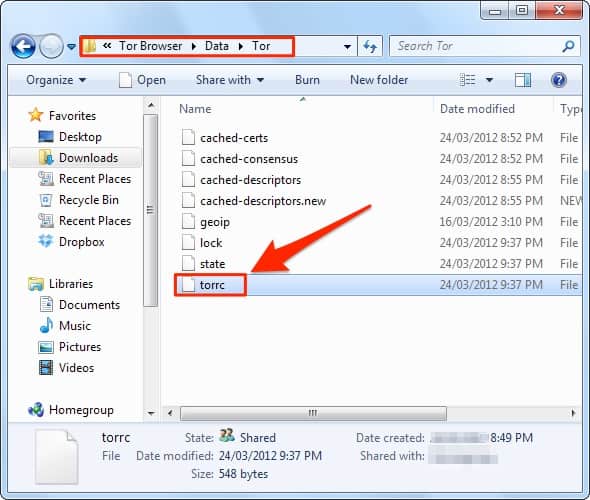Select Tor segment in the address path
Viewport: 590px width, 500px height.
pos(261,46)
